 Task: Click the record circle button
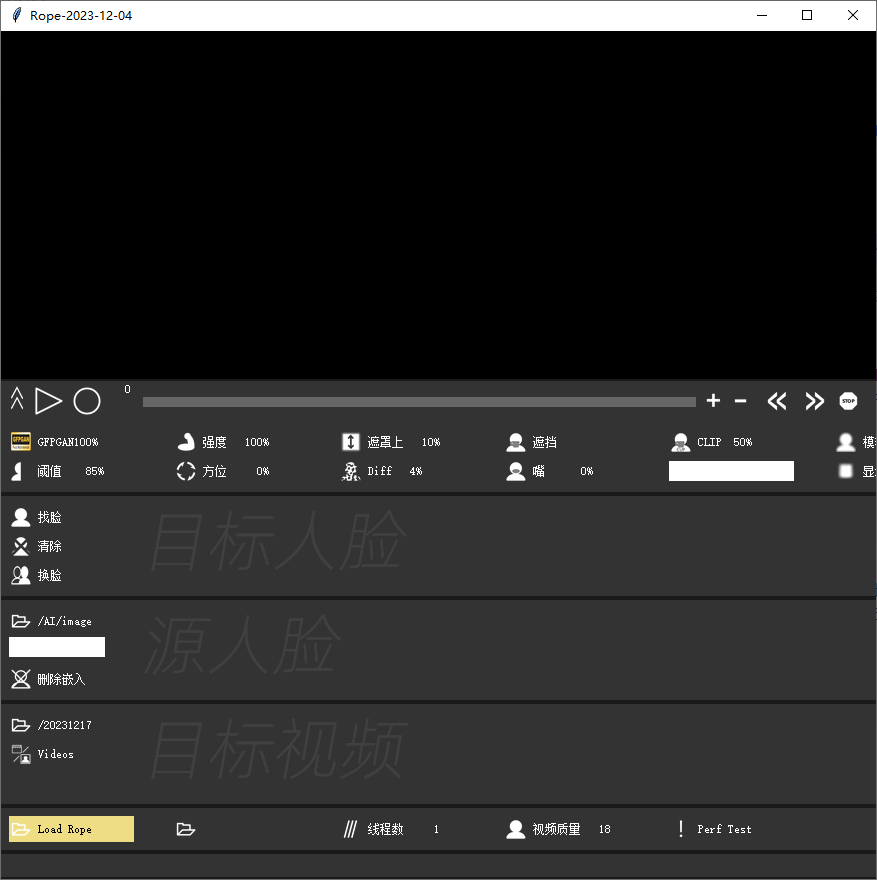[87, 401]
